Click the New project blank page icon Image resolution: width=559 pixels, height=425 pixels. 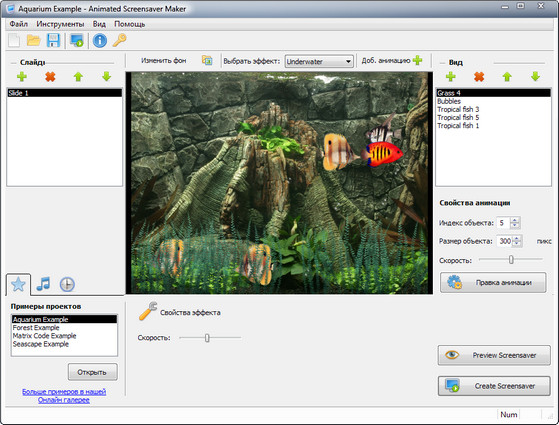point(14,40)
